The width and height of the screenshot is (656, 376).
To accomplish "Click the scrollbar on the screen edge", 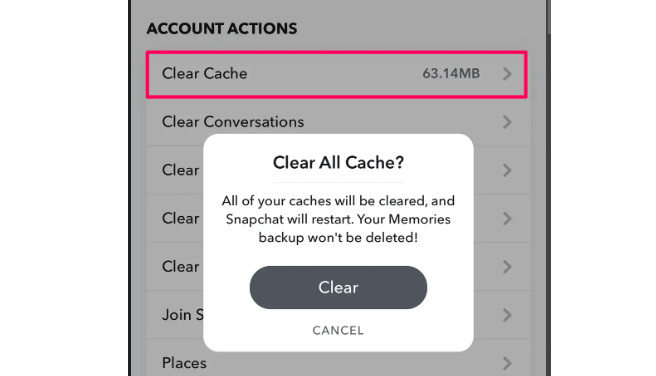I will [x=548, y=17].
